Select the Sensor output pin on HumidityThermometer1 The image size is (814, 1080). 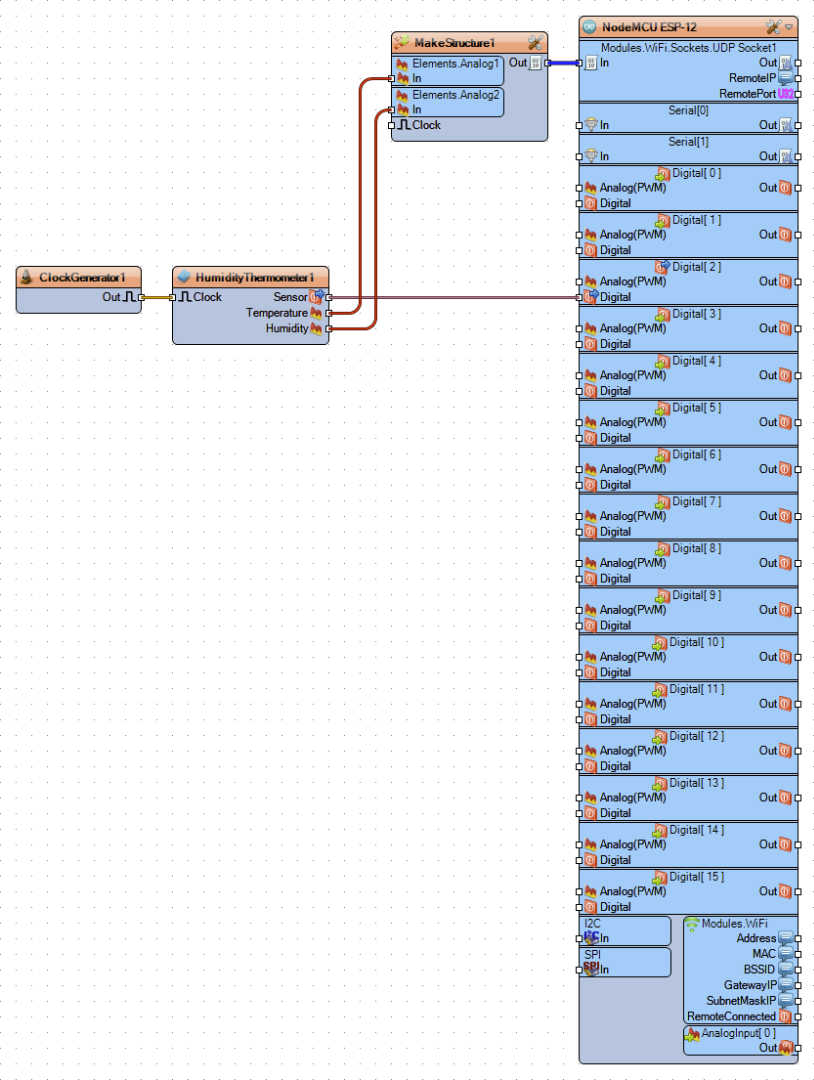coord(317,297)
